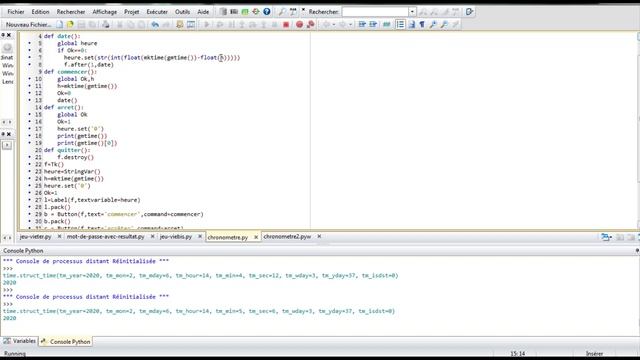Open the Variables panel tab

20,341
